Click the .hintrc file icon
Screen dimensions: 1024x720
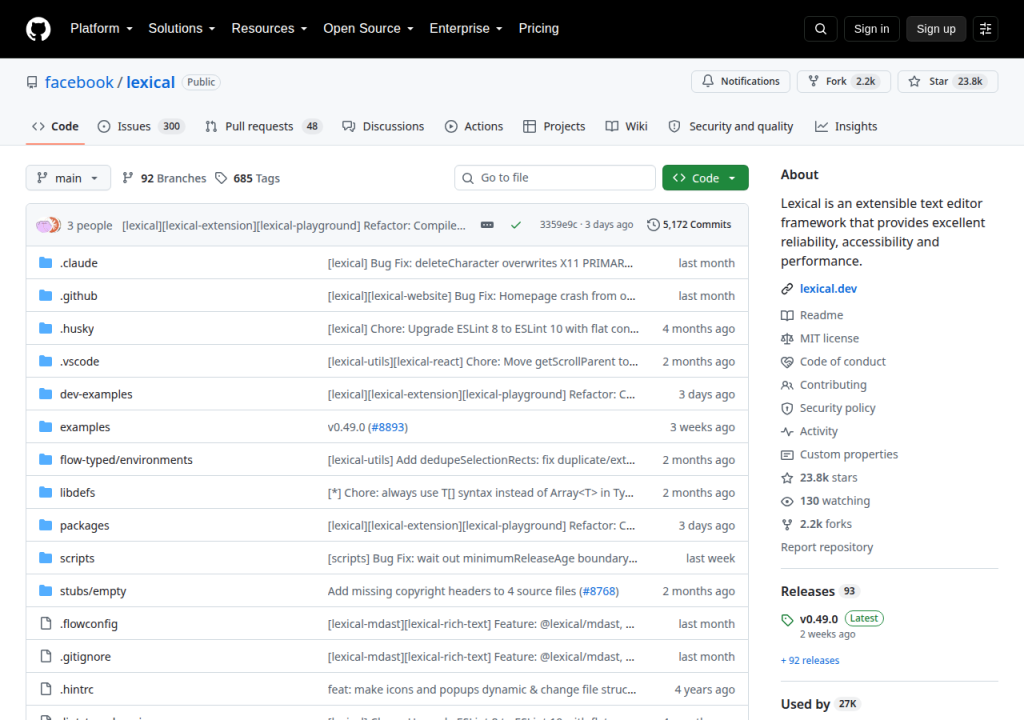(46, 689)
